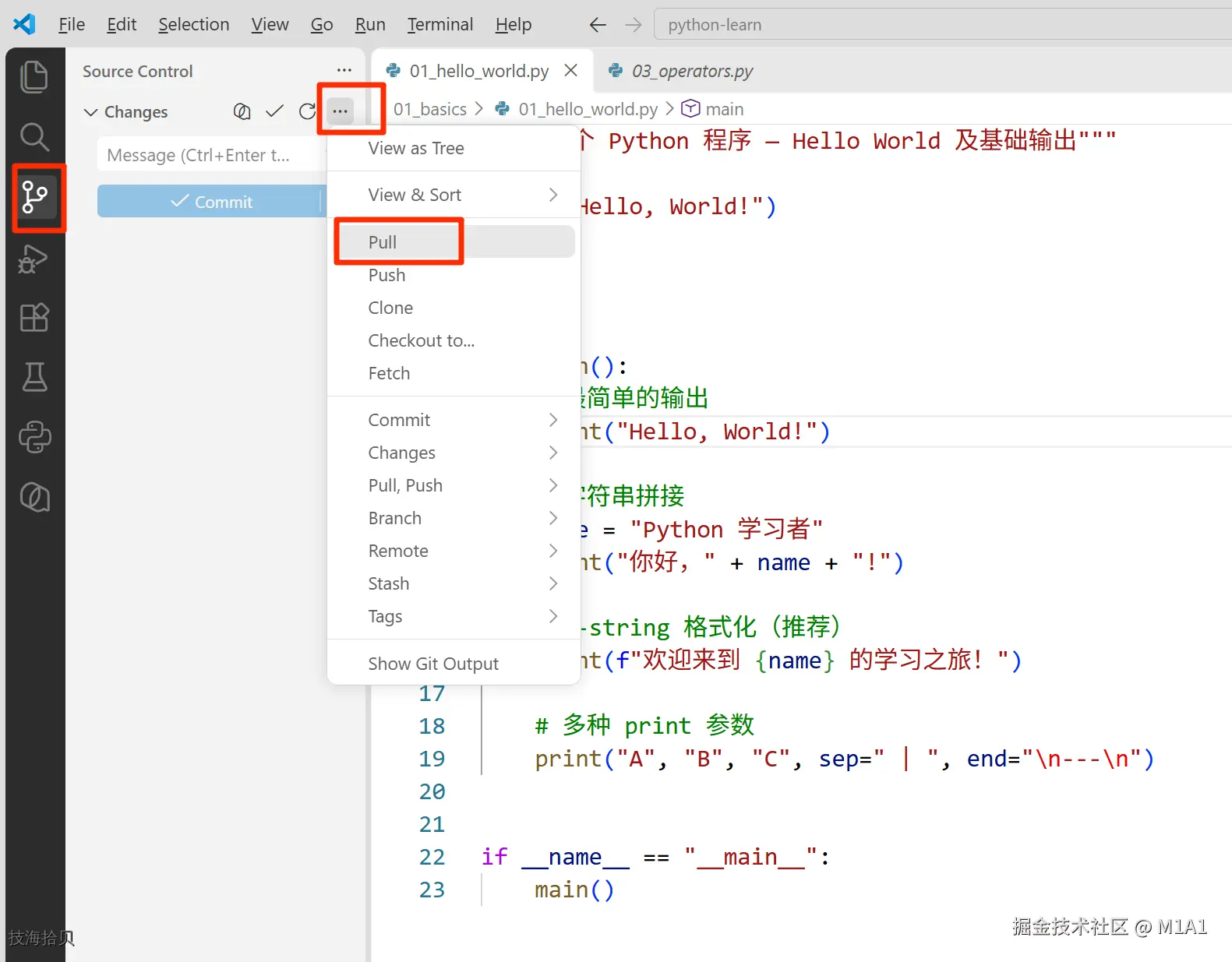
Task: Open the Python icon in activity bar
Action: point(34,437)
